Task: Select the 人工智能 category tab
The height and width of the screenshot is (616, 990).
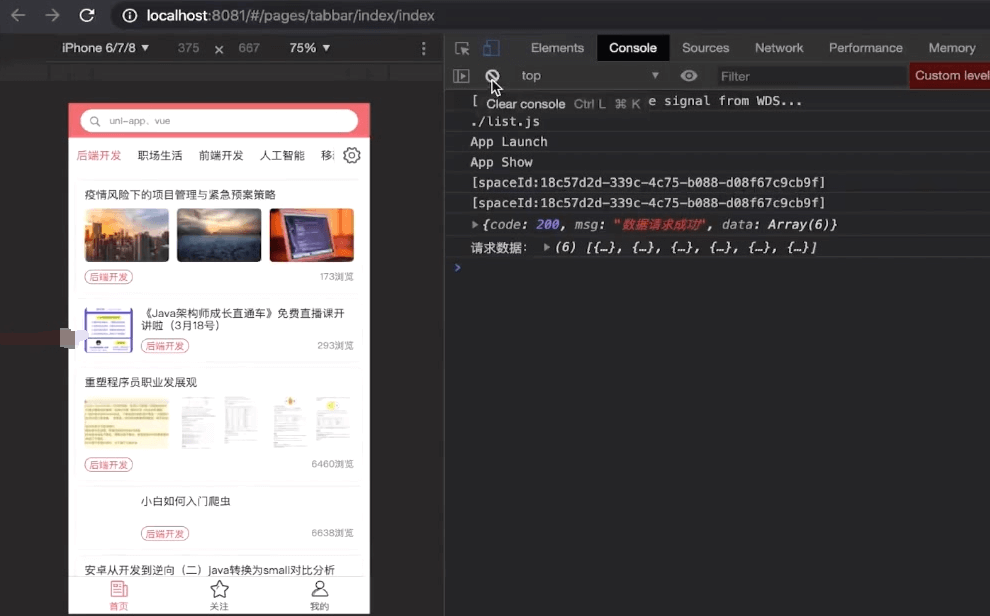Action: pyautogui.click(x=282, y=155)
